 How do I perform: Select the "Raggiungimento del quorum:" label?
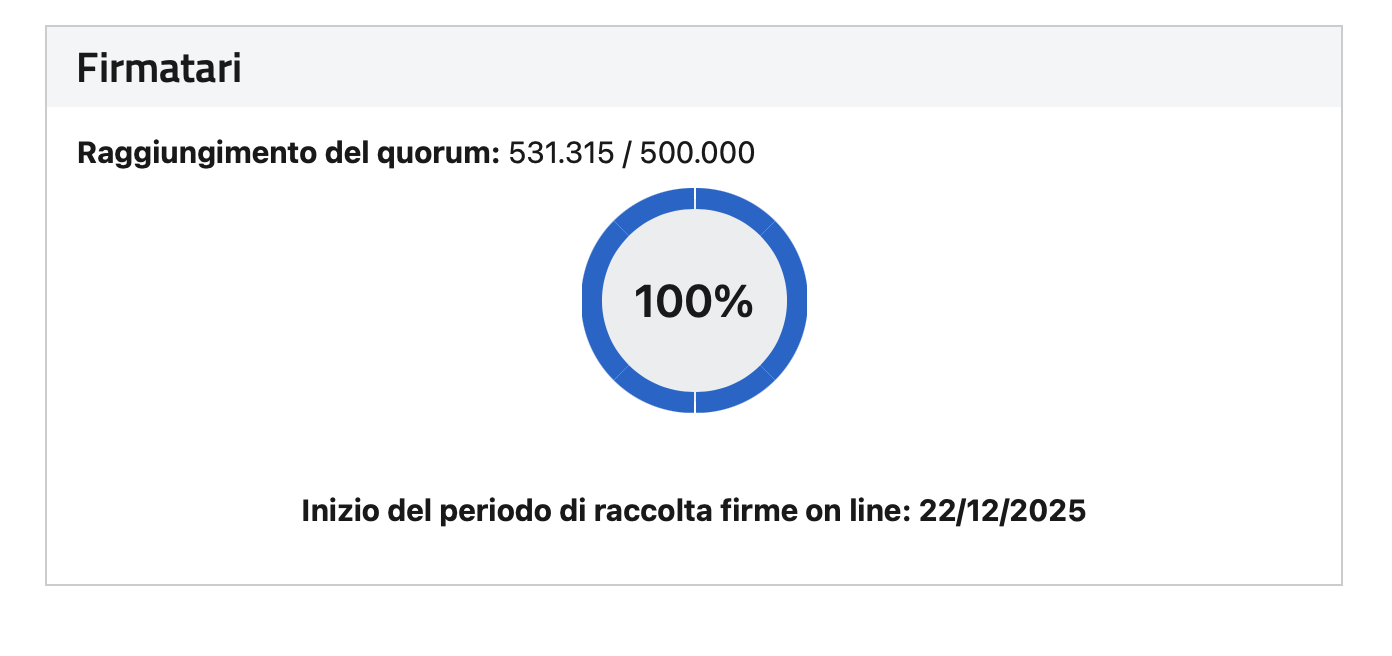coord(287,153)
